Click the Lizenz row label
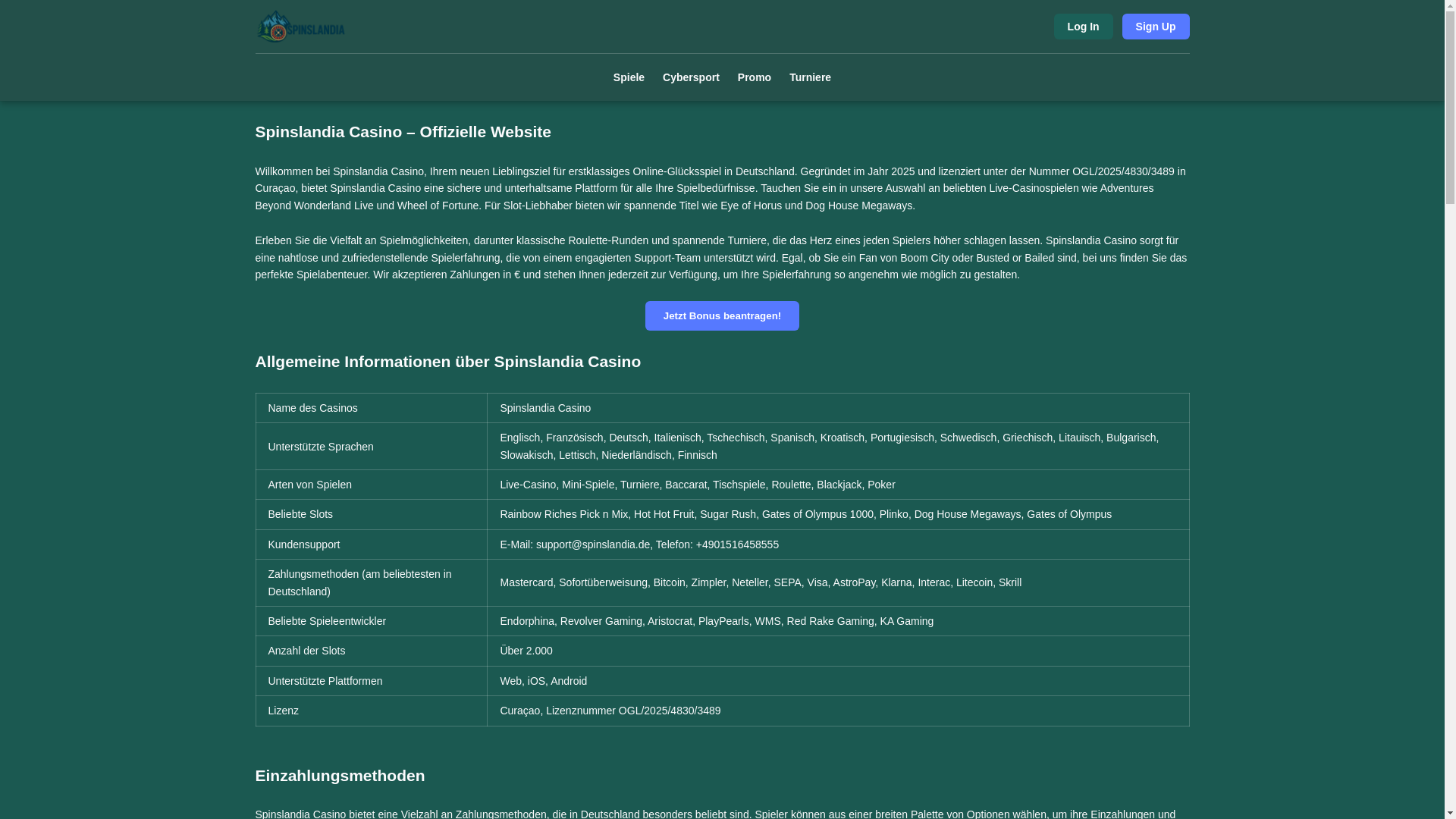 coord(283,711)
